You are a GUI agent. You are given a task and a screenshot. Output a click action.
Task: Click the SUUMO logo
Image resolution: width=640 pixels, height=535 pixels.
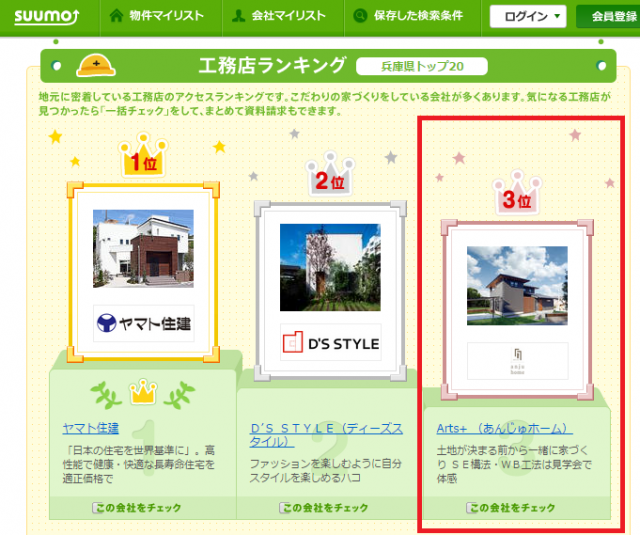(x=47, y=16)
